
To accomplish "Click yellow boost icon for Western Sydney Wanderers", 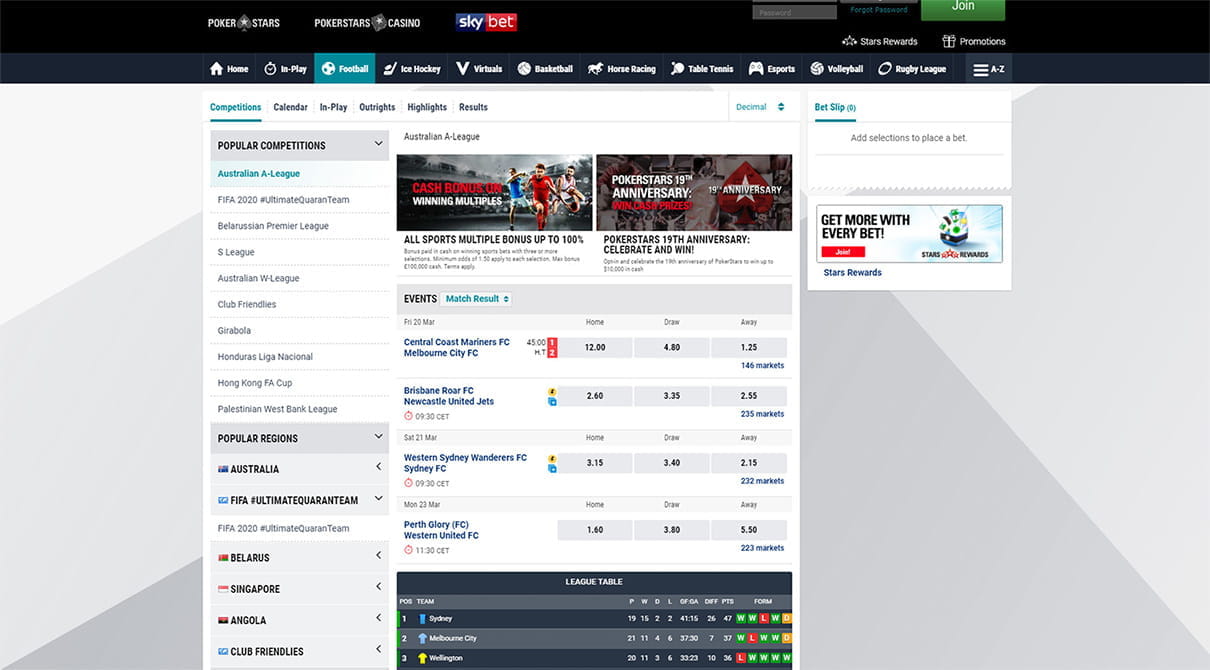I will point(552,458).
